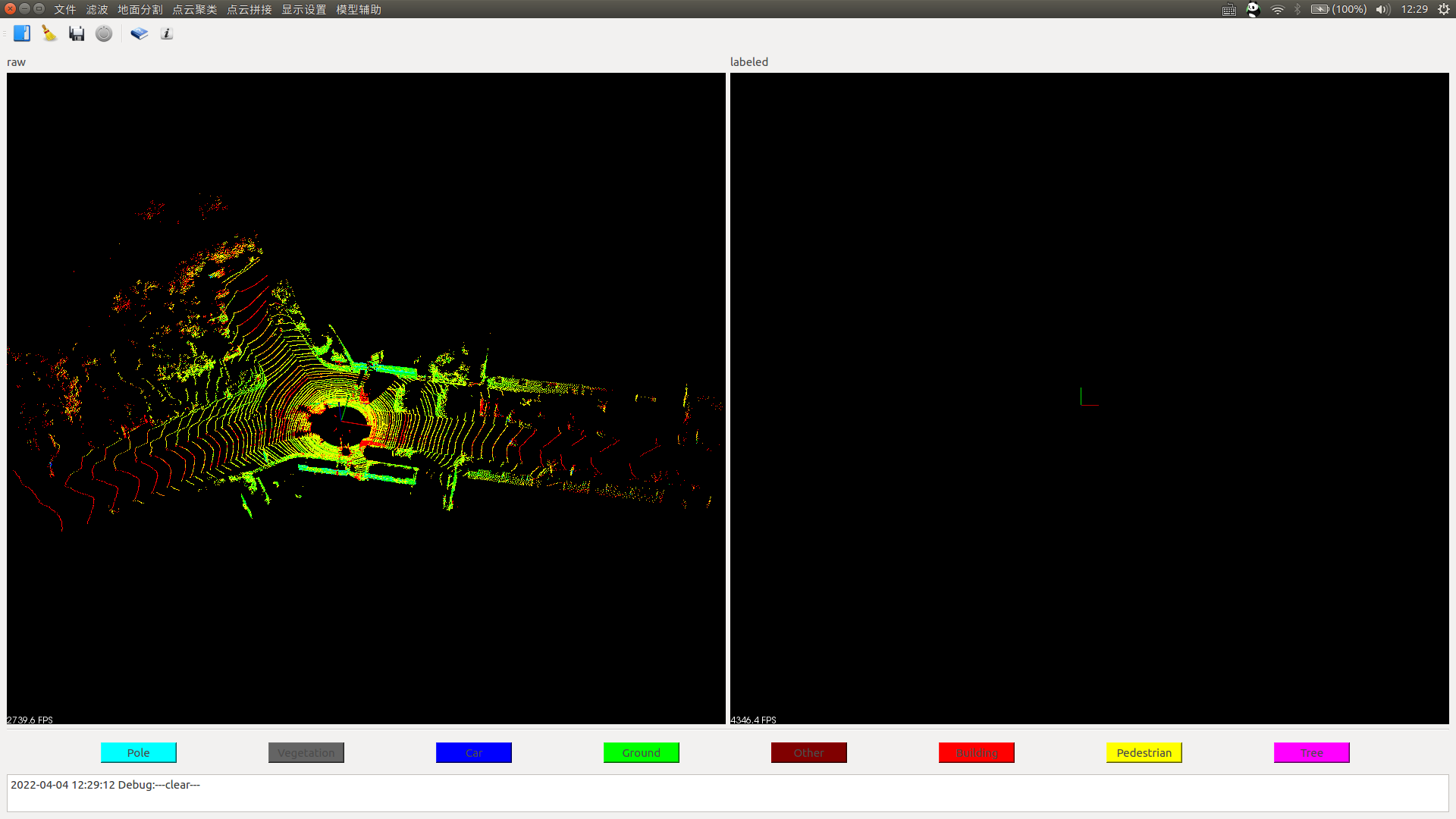Expand the 地面分割 menu
Screen dimensions: 1456x819
140,9
